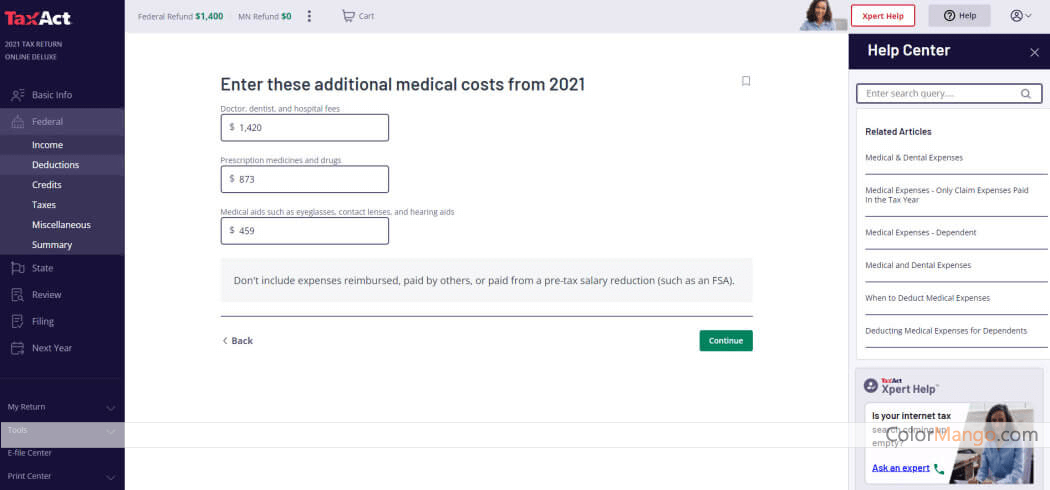Select the Review sidebar icon

pyautogui.click(x=18, y=295)
